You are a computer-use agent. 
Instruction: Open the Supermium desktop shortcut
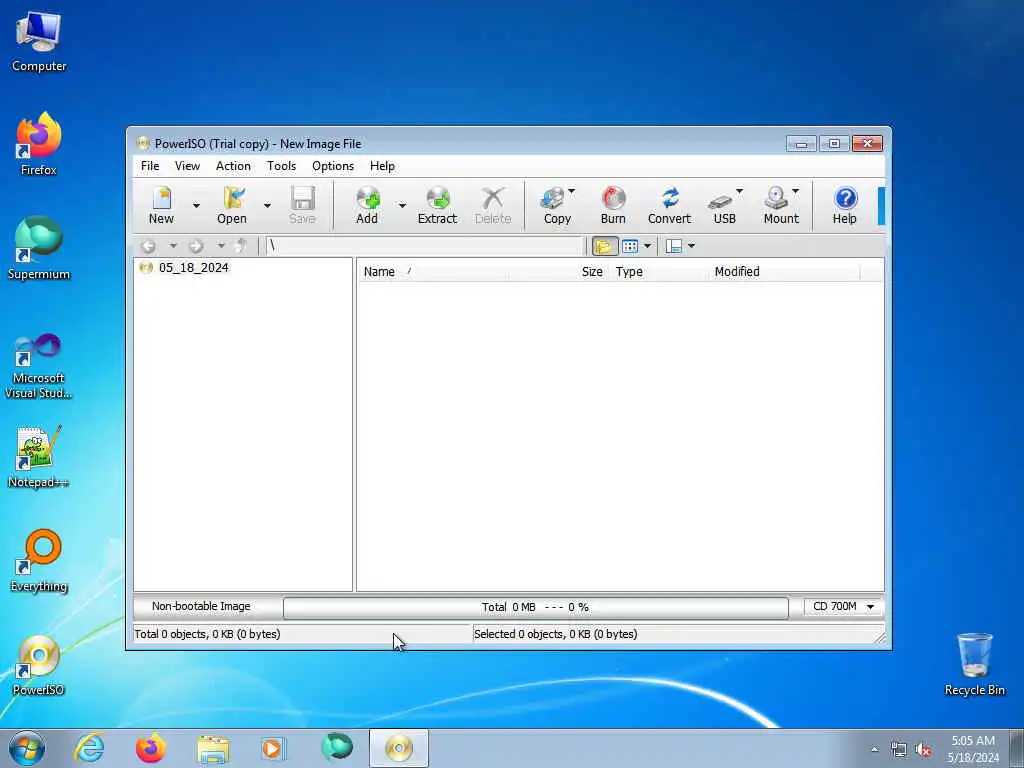pyautogui.click(x=39, y=249)
